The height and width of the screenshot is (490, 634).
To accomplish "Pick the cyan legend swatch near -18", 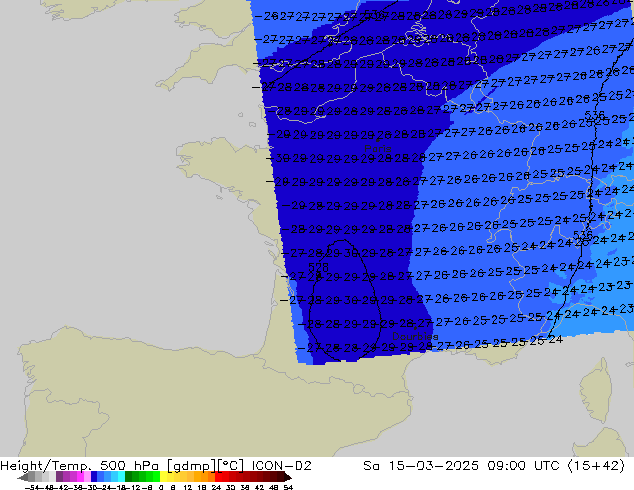I will [122, 476].
